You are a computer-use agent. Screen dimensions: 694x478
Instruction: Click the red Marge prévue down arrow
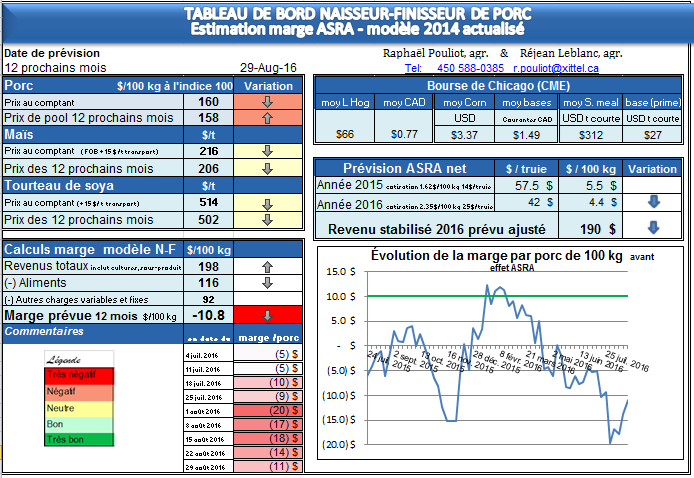coord(267,315)
